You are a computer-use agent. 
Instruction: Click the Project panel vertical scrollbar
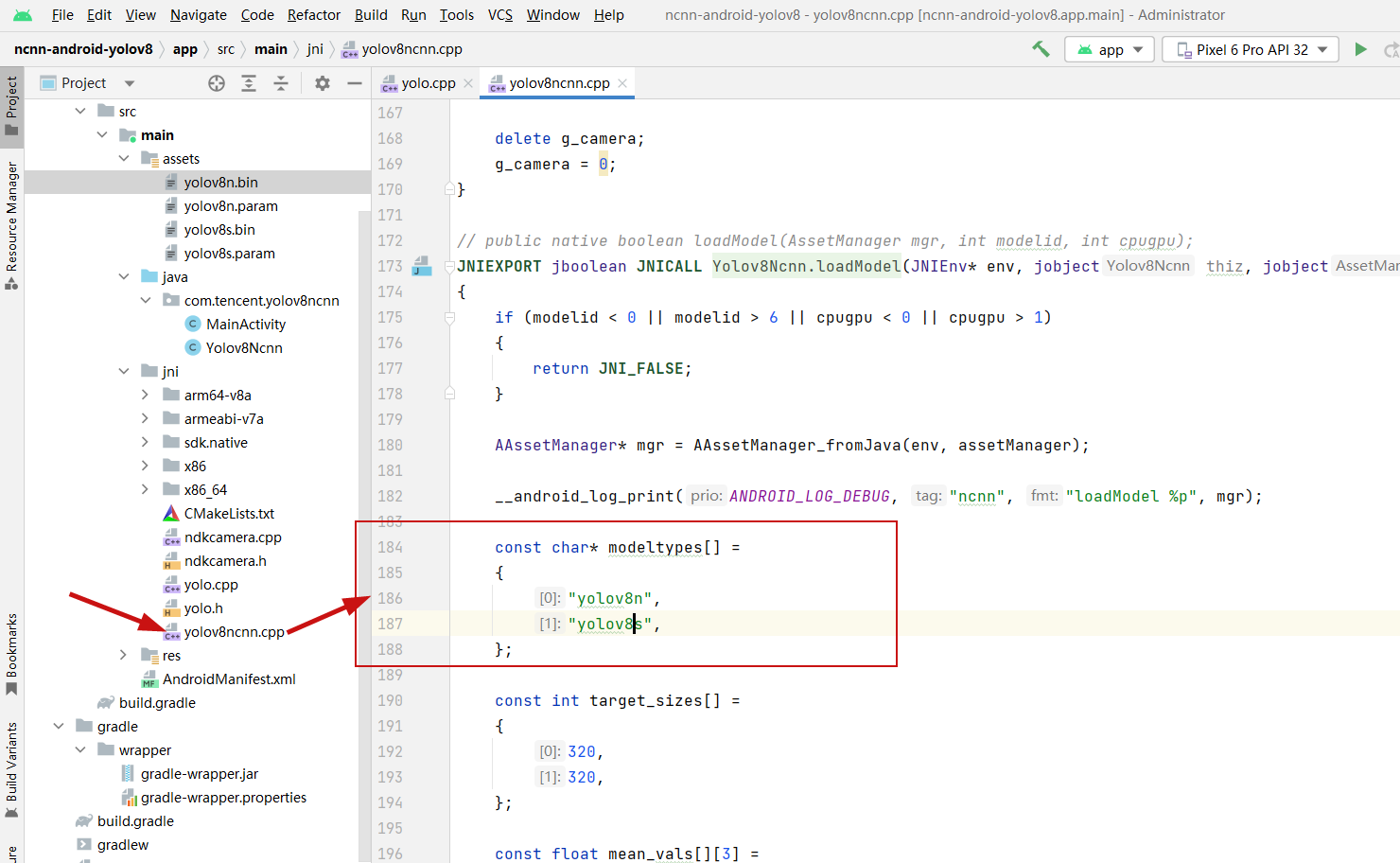[365, 535]
